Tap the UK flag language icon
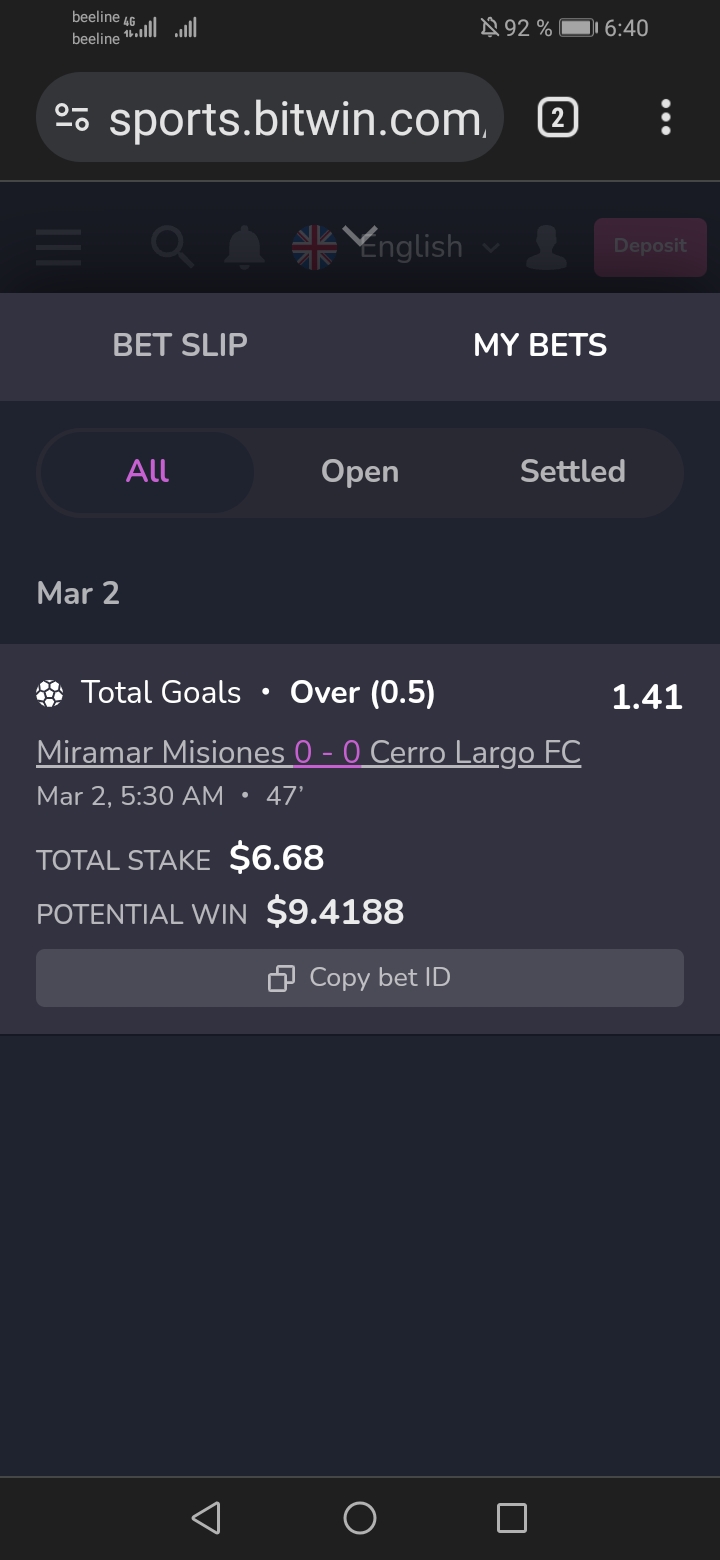The width and height of the screenshot is (720, 1560). [x=314, y=247]
